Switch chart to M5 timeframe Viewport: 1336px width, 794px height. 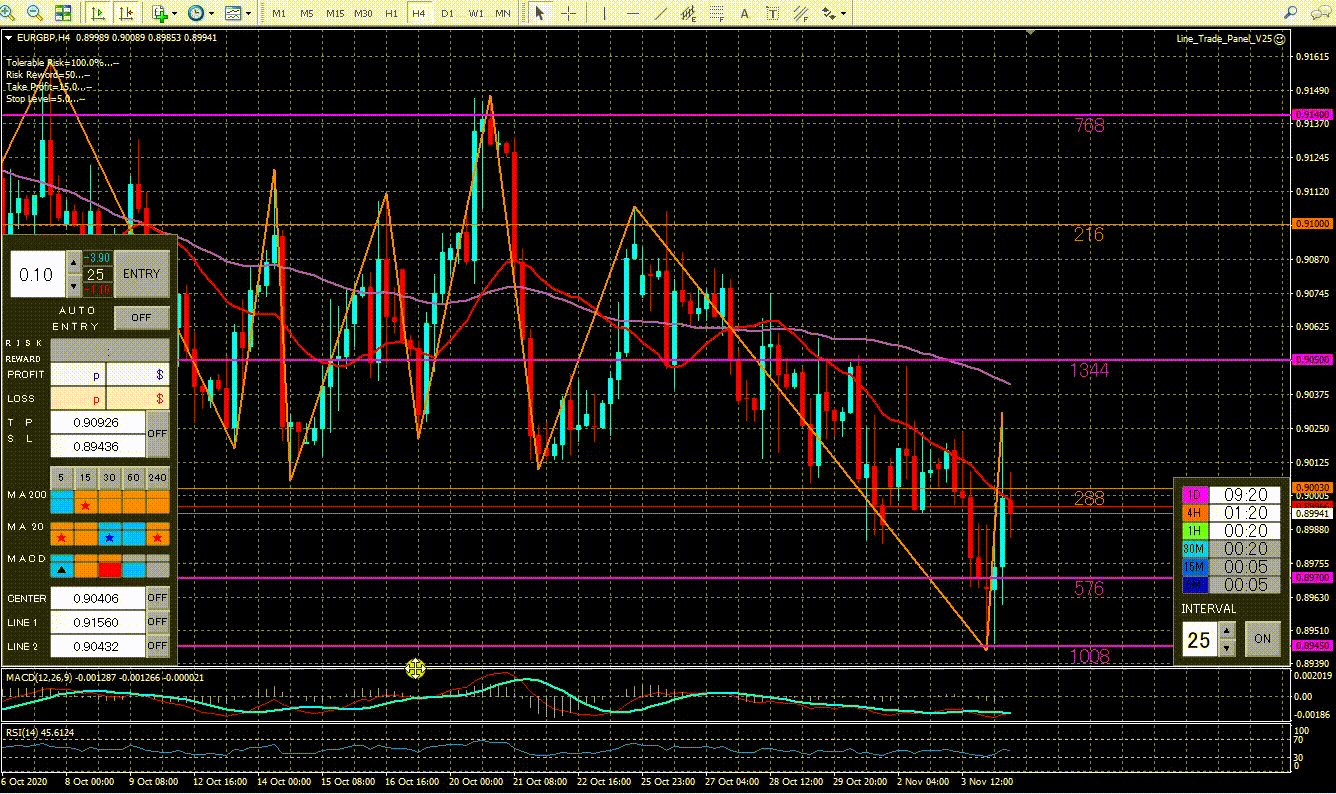point(306,13)
